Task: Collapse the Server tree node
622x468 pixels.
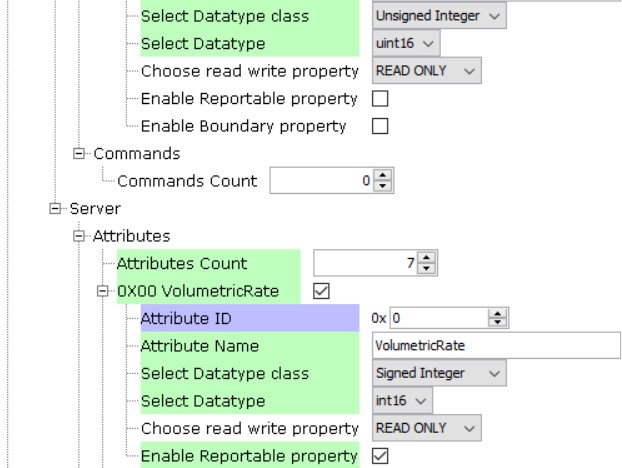Action: 54,209
